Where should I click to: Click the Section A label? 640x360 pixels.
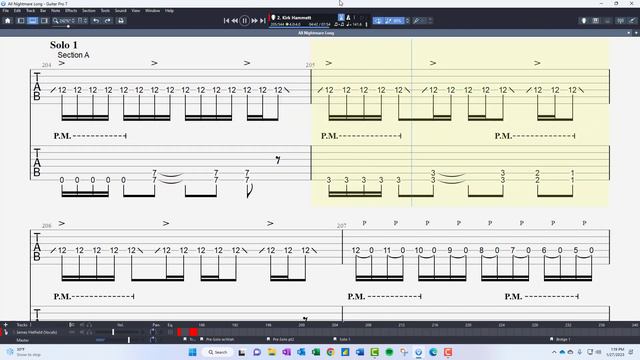click(73, 55)
